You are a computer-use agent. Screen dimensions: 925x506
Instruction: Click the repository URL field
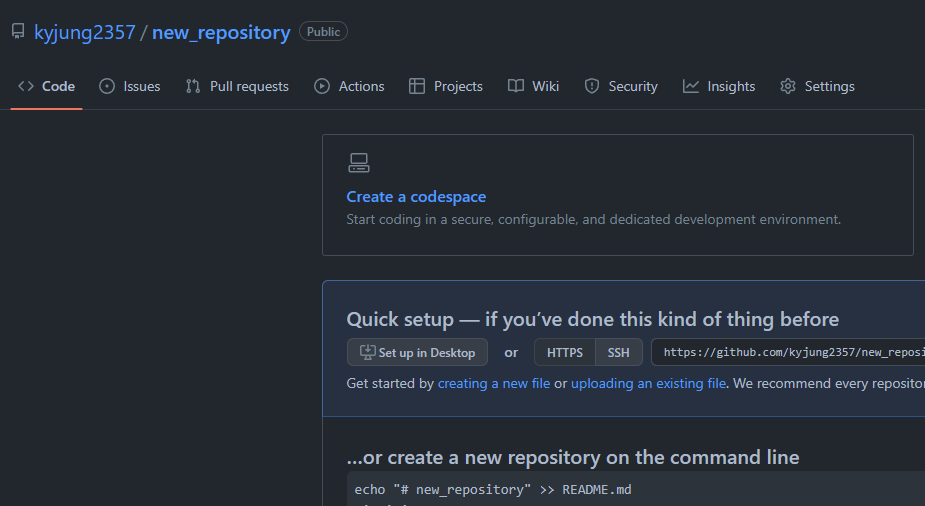[788, 352]
